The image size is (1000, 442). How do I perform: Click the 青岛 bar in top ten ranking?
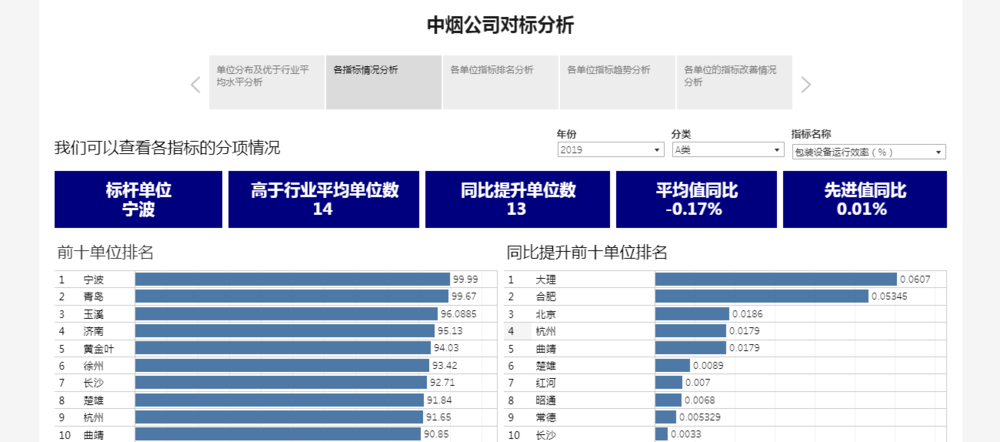coord(291,297)
